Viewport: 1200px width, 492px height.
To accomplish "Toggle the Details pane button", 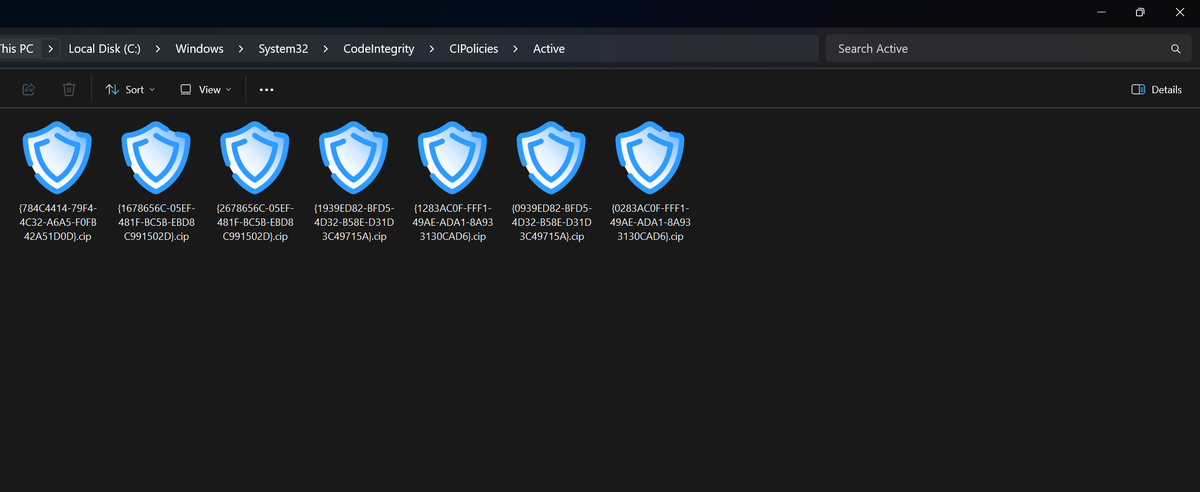I will click(x=1156, y=90).
